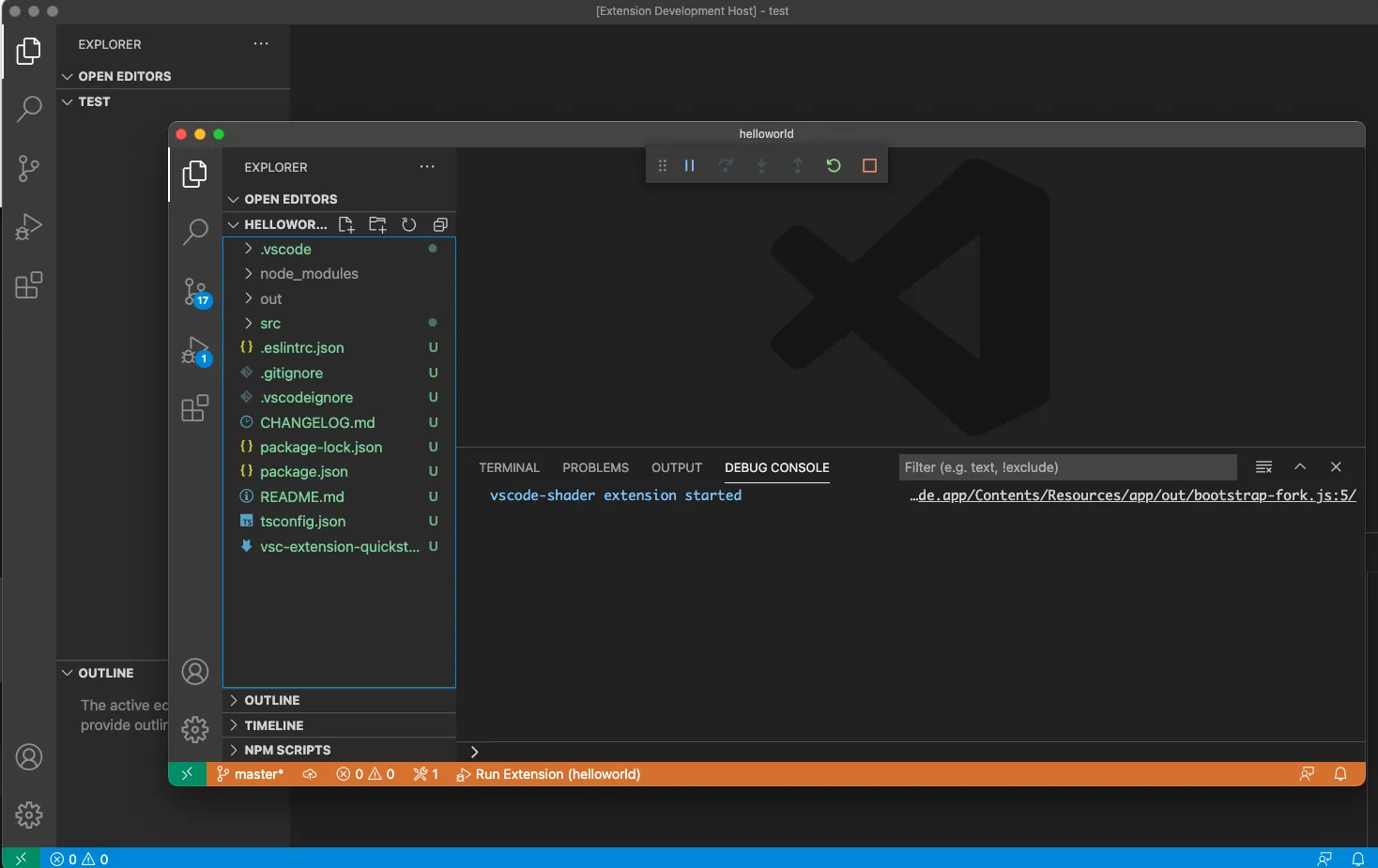Click Run Extension (helloworld) in status bar
This screenshot has width=1378, height=868.
pos(549,774)
